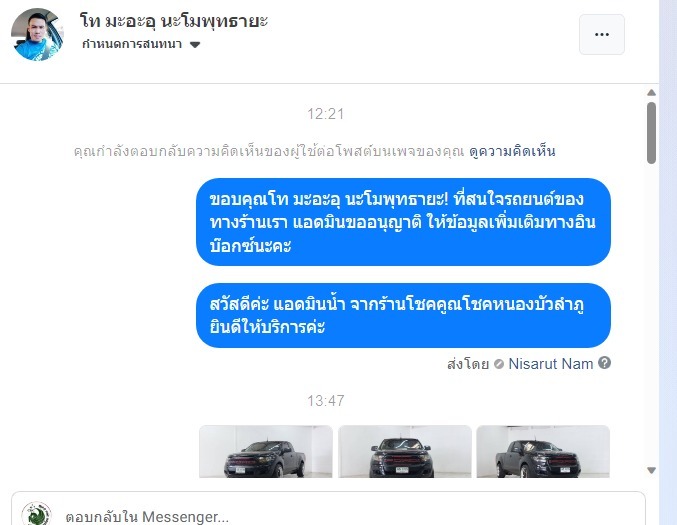Open the three-dots options menu
Image resolution: width=677 pixels, height=525 pixels.
(x=601, y=35)
